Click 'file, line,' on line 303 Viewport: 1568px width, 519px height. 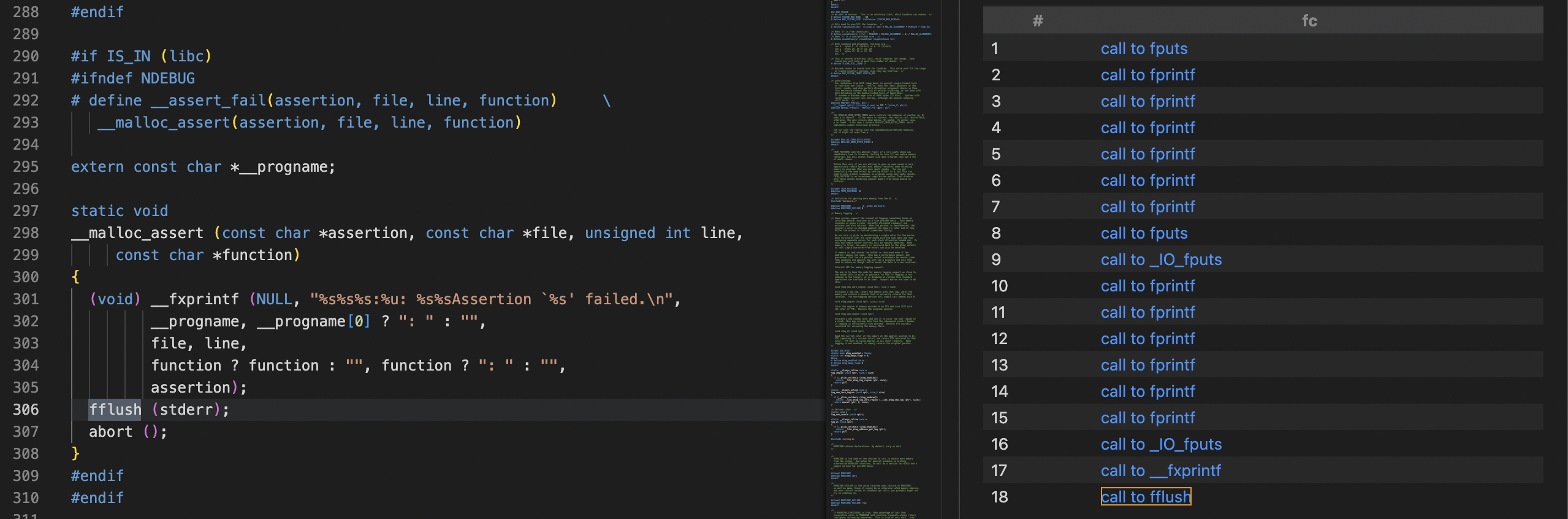(x=199, y=344)
